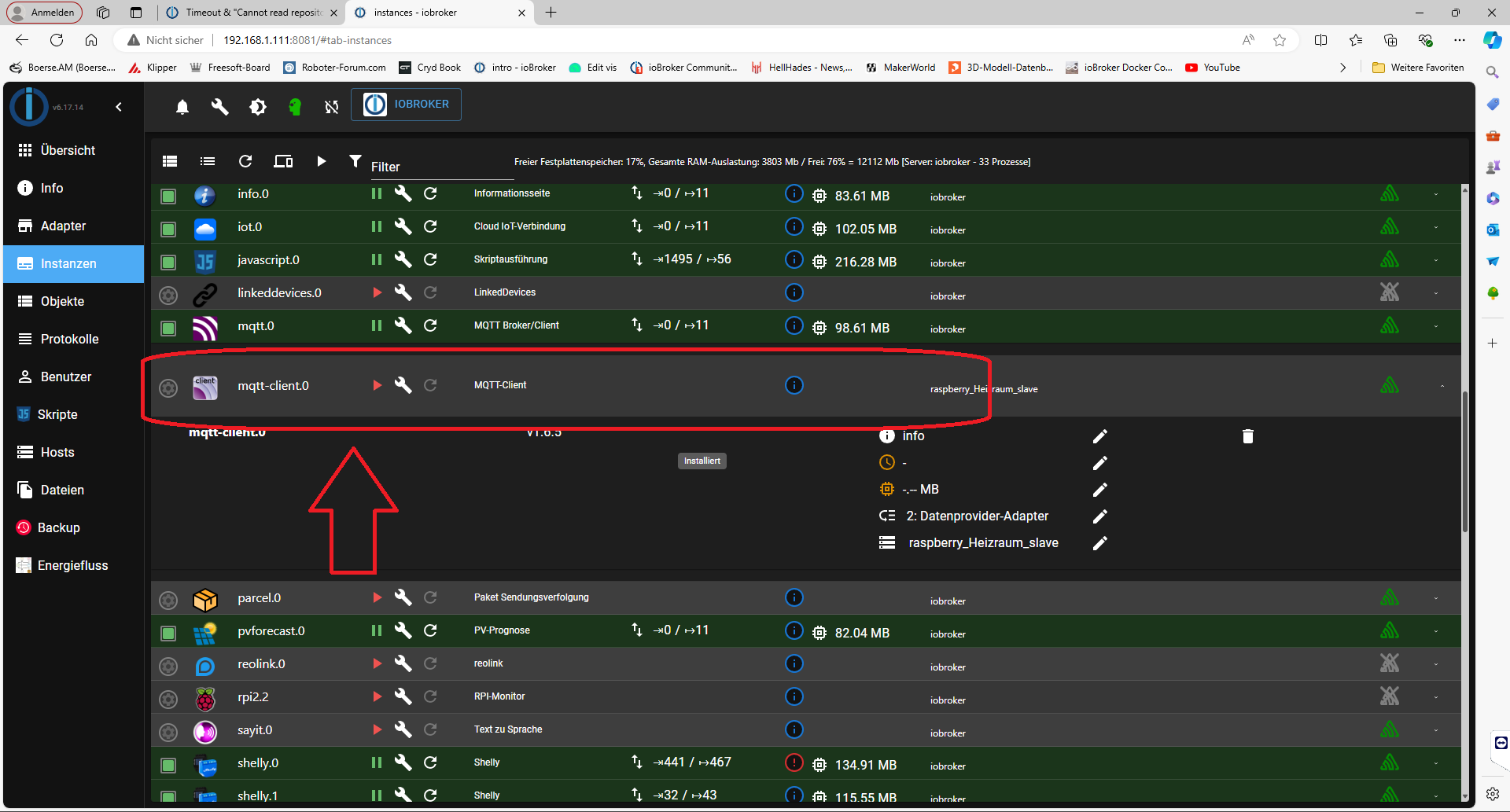Pause the mqtt.0 instance

click(377, 325)
